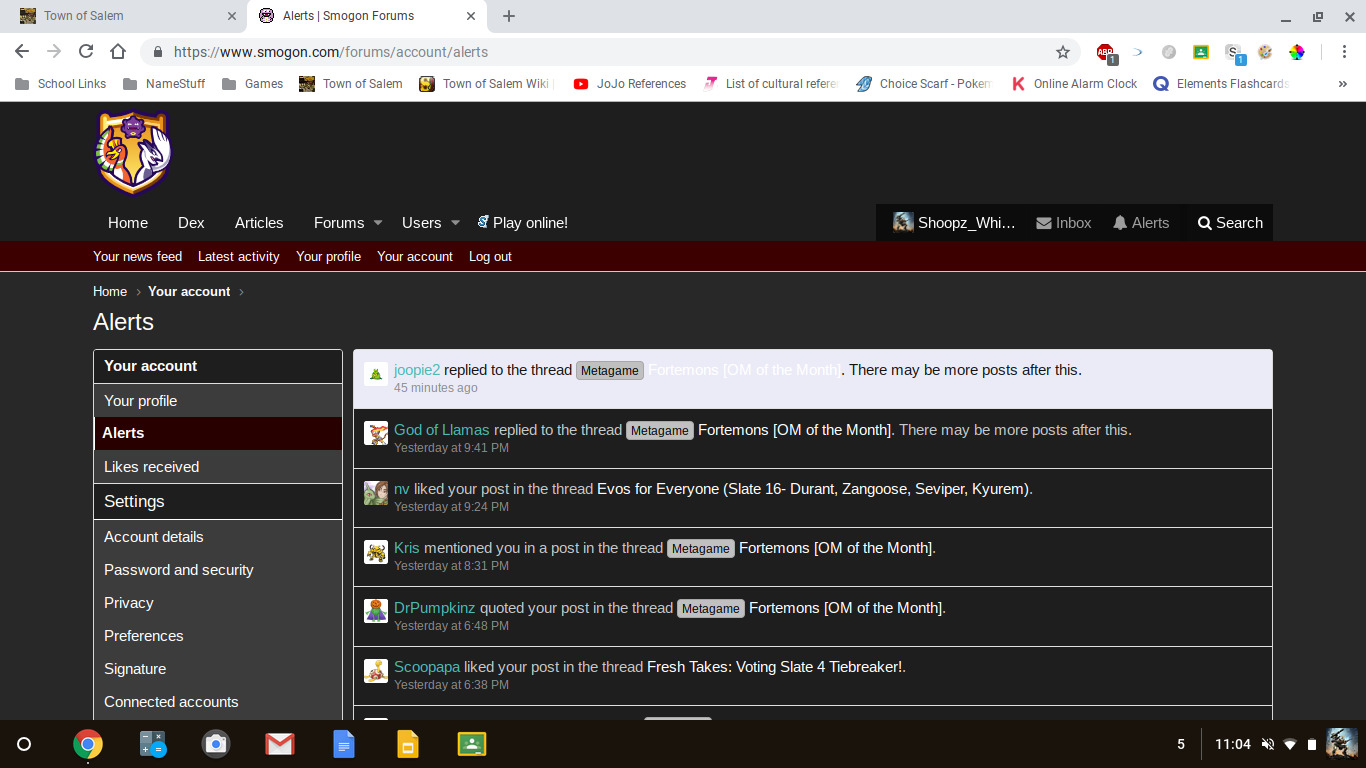Open the Search box

click(x=1230, y=223)
